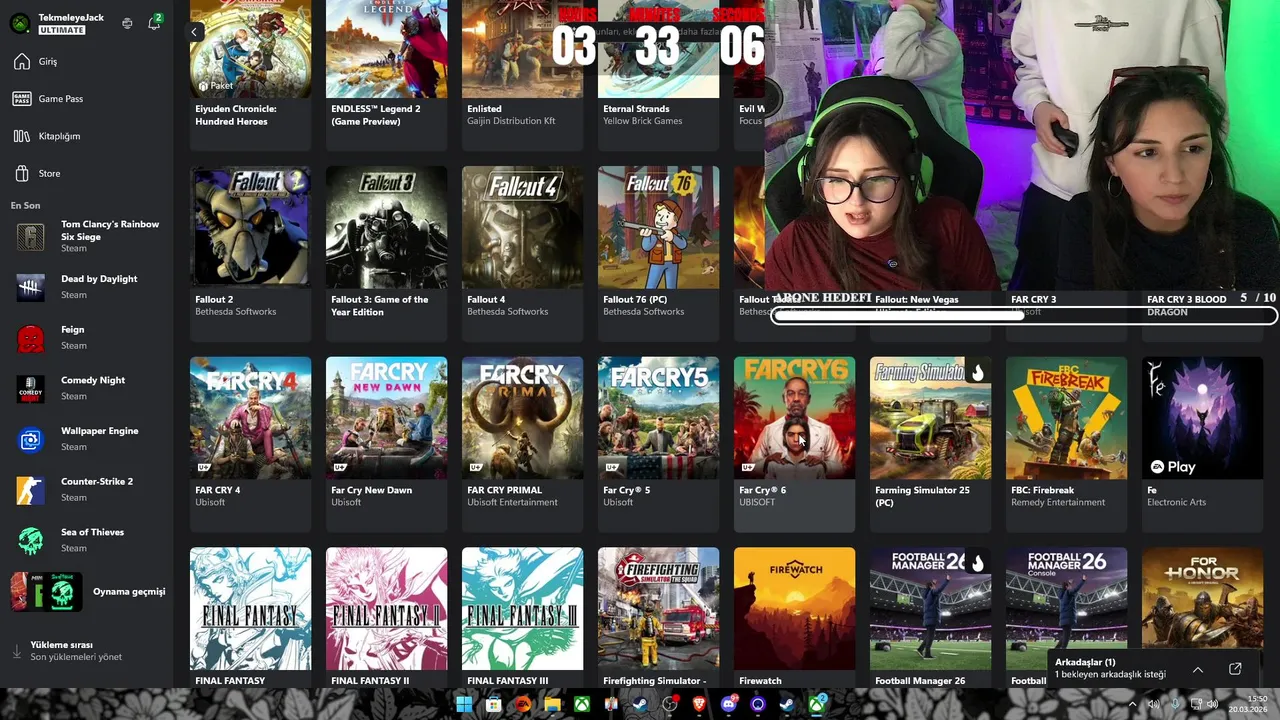Screen dimensions: 1280x720
Task: Click the Paket bundle badge on Eiyuden Chronicle
Action: [216, 86]
